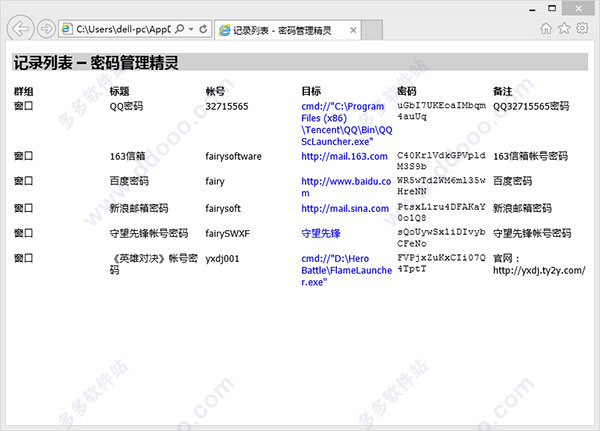
Task: Select the password starting with uGbI7UKE
Action: pyautogui.click(x=441, y=111)
